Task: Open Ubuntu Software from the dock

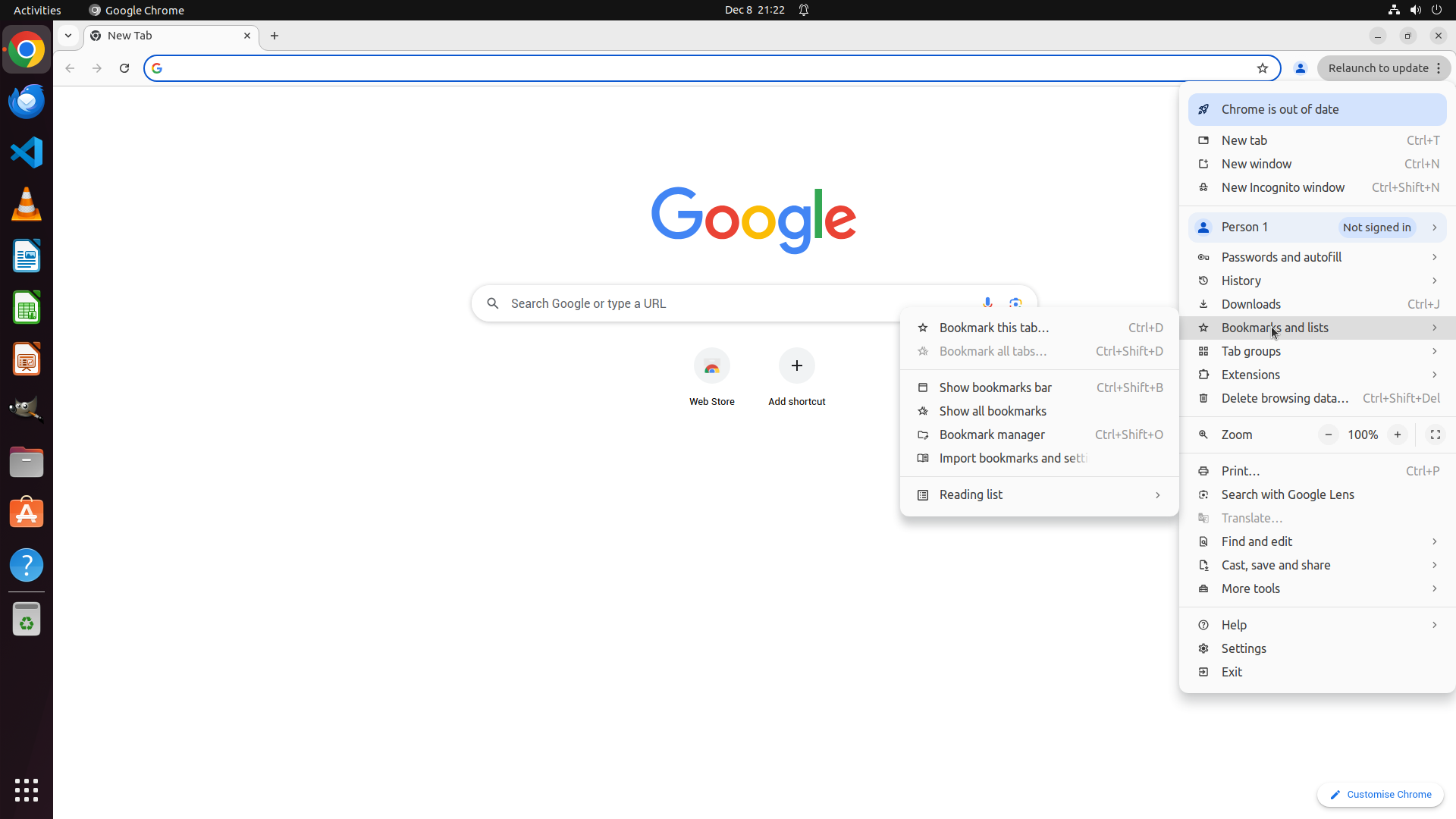Action: [x=27, y=513]
